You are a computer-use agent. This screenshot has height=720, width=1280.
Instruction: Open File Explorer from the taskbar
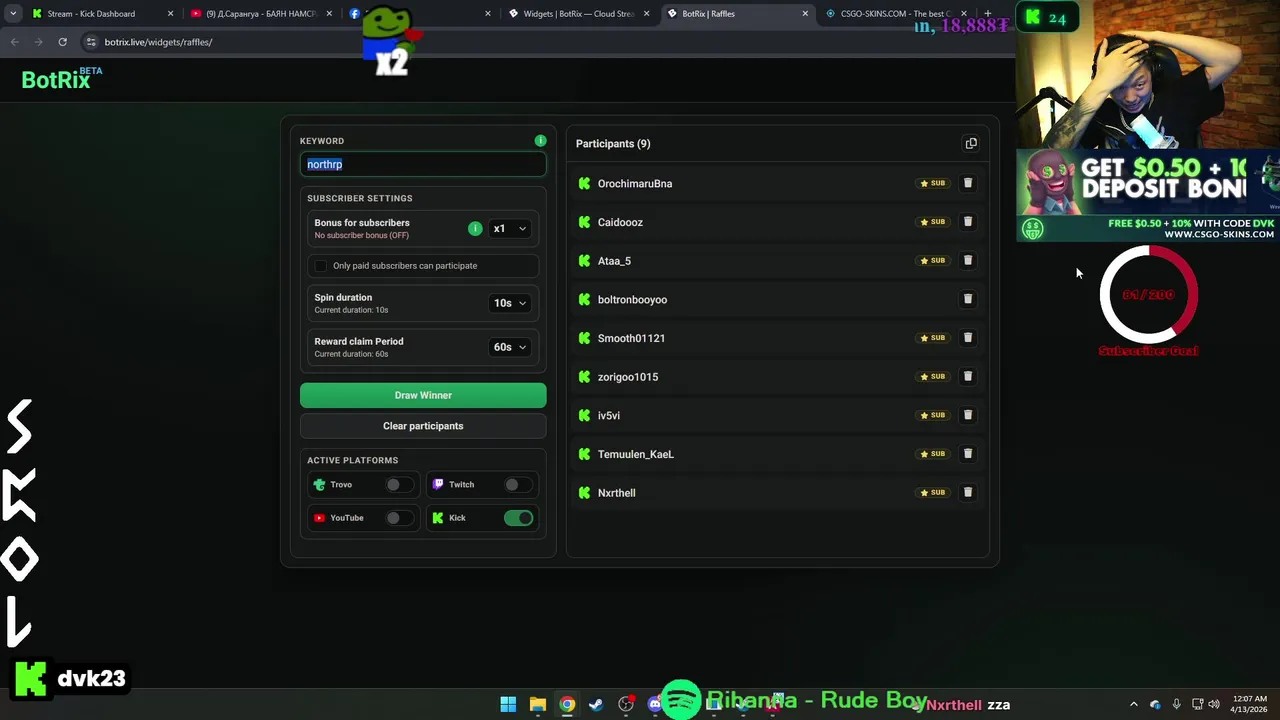point(537,704)
